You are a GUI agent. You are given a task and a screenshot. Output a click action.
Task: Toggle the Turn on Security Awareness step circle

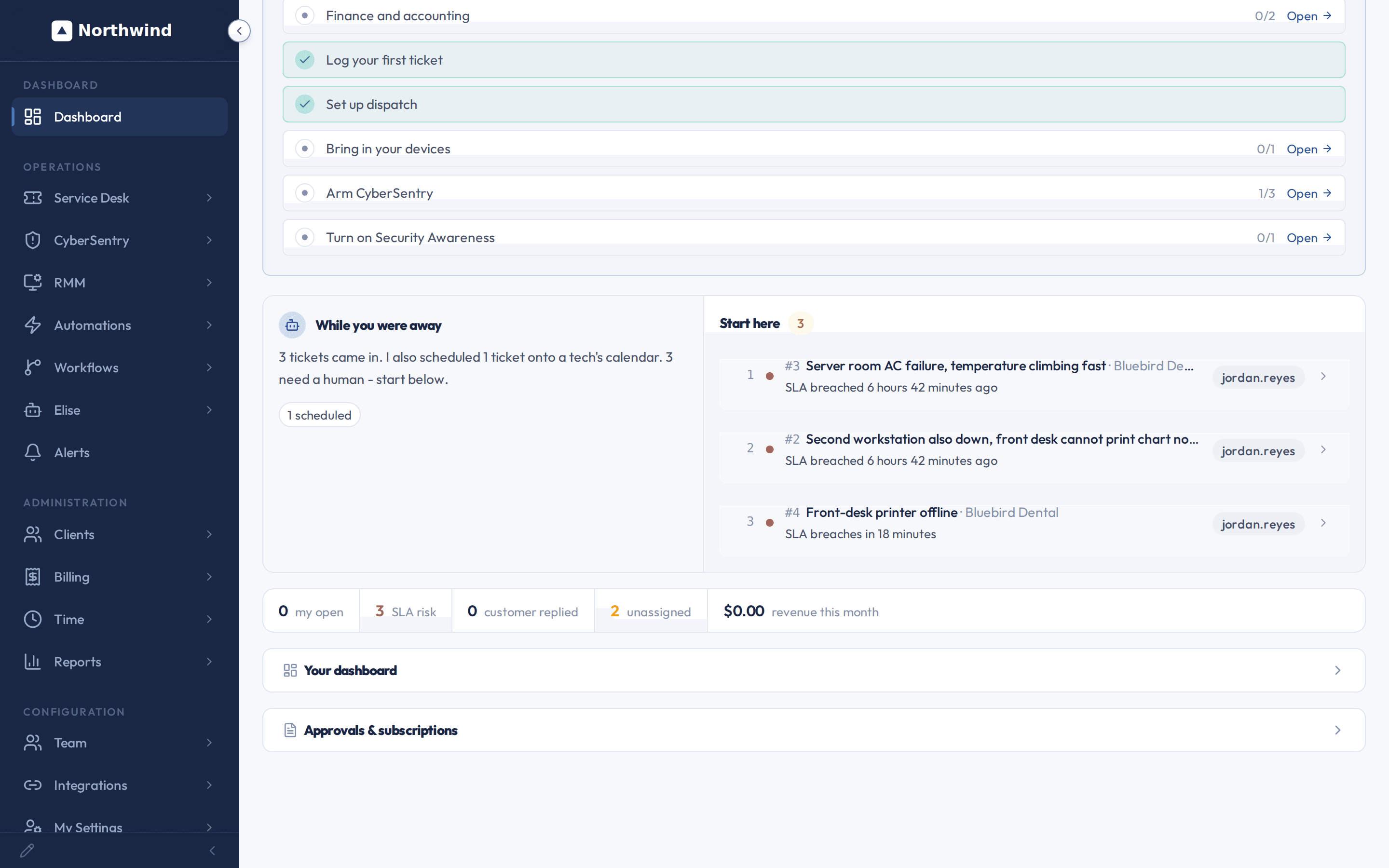305,237
